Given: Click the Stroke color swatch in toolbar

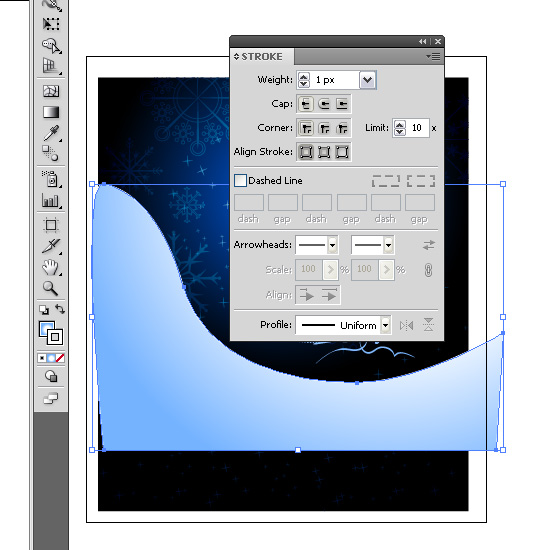Looking at the screenshot, I should click(x=55, y=337).
